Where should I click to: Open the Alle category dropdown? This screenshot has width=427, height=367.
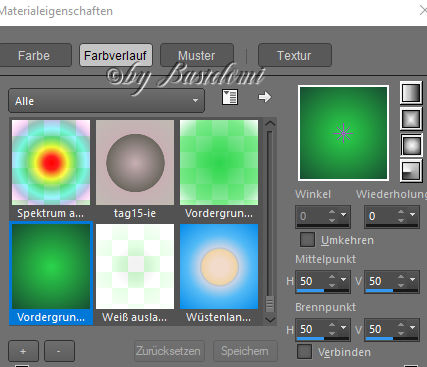click(x=106, y=101)
